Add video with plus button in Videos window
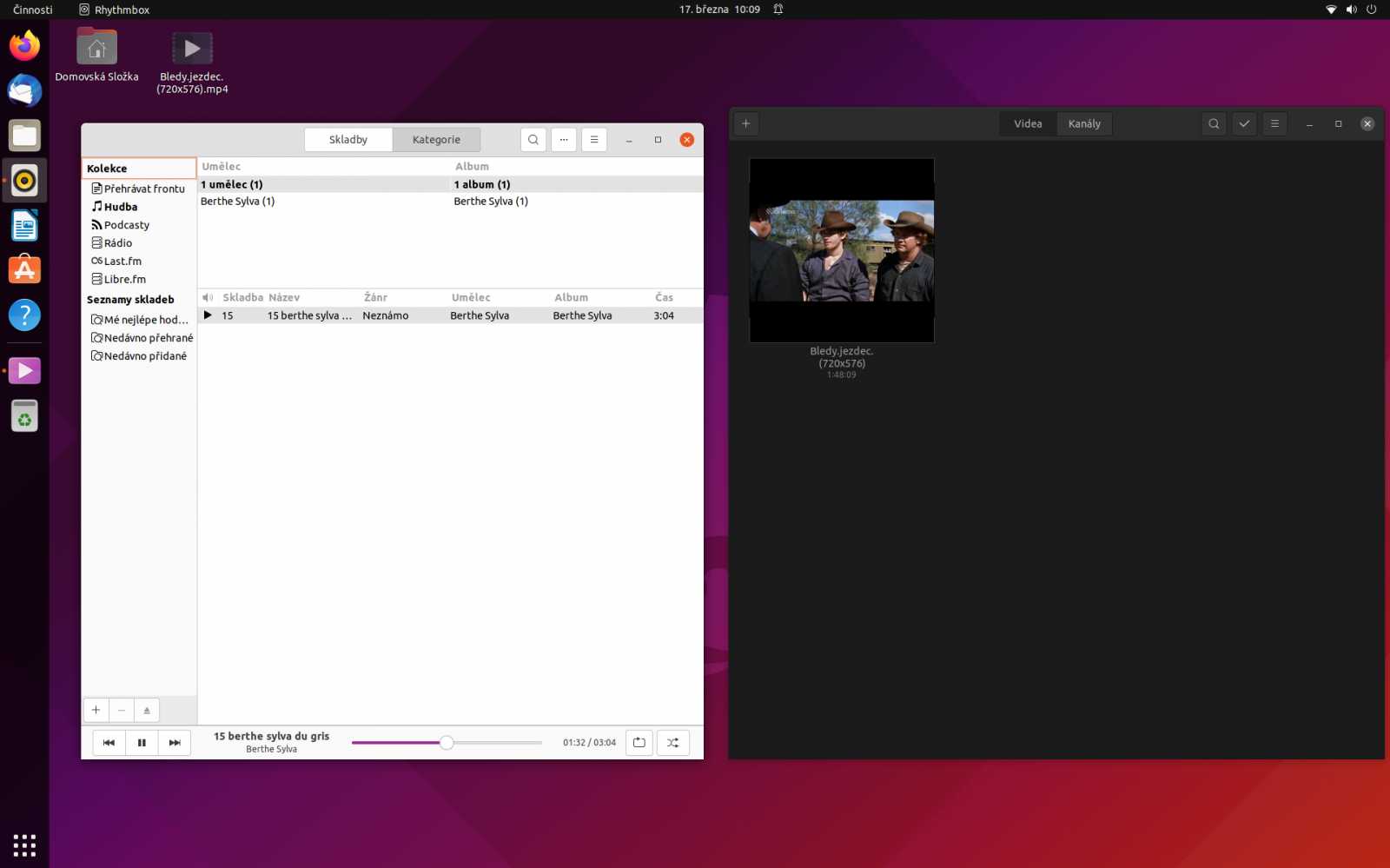The image size is (1390, 868). [x=746, y=123]
